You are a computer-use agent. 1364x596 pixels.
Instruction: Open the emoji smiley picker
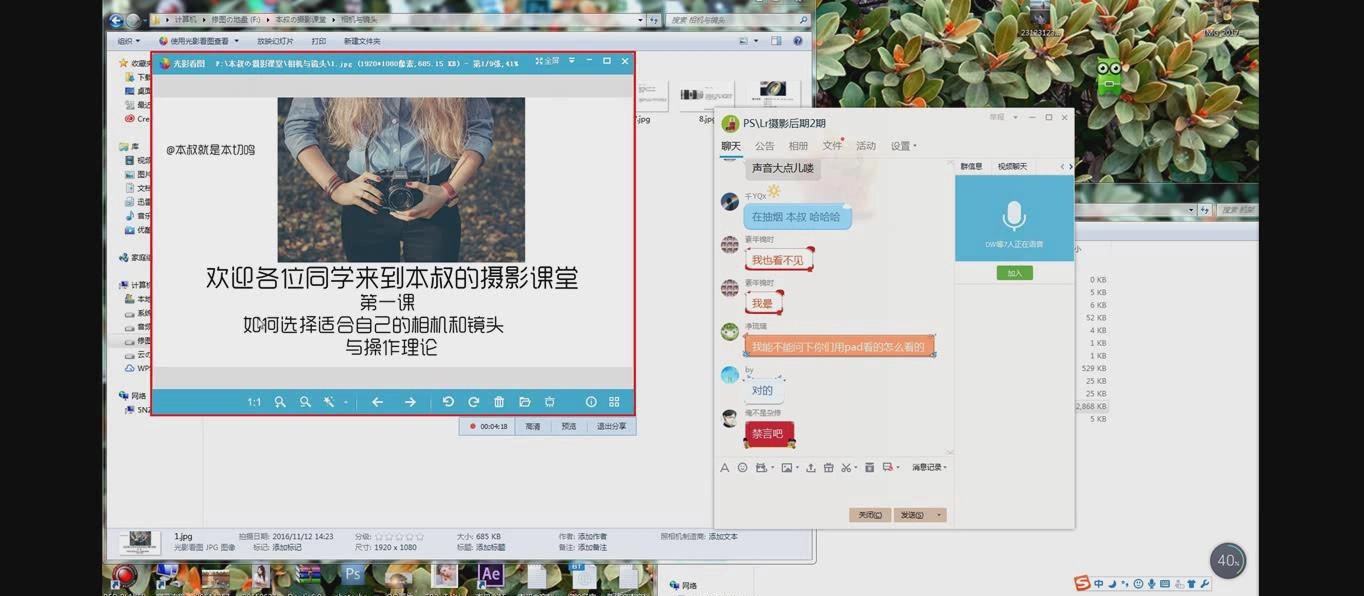point(742,467)
